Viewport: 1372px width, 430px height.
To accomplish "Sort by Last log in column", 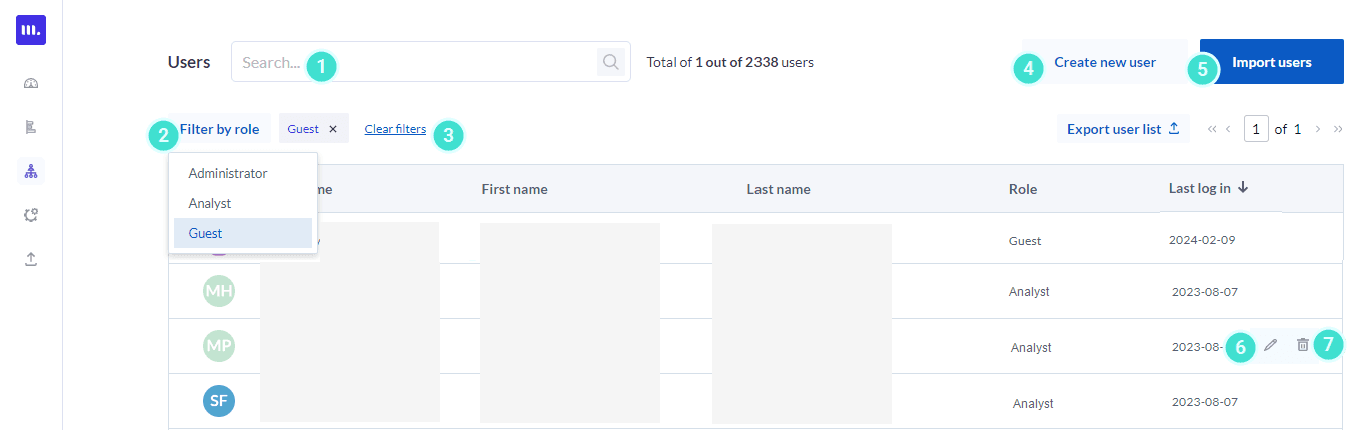I will [x=1208, y=188].
